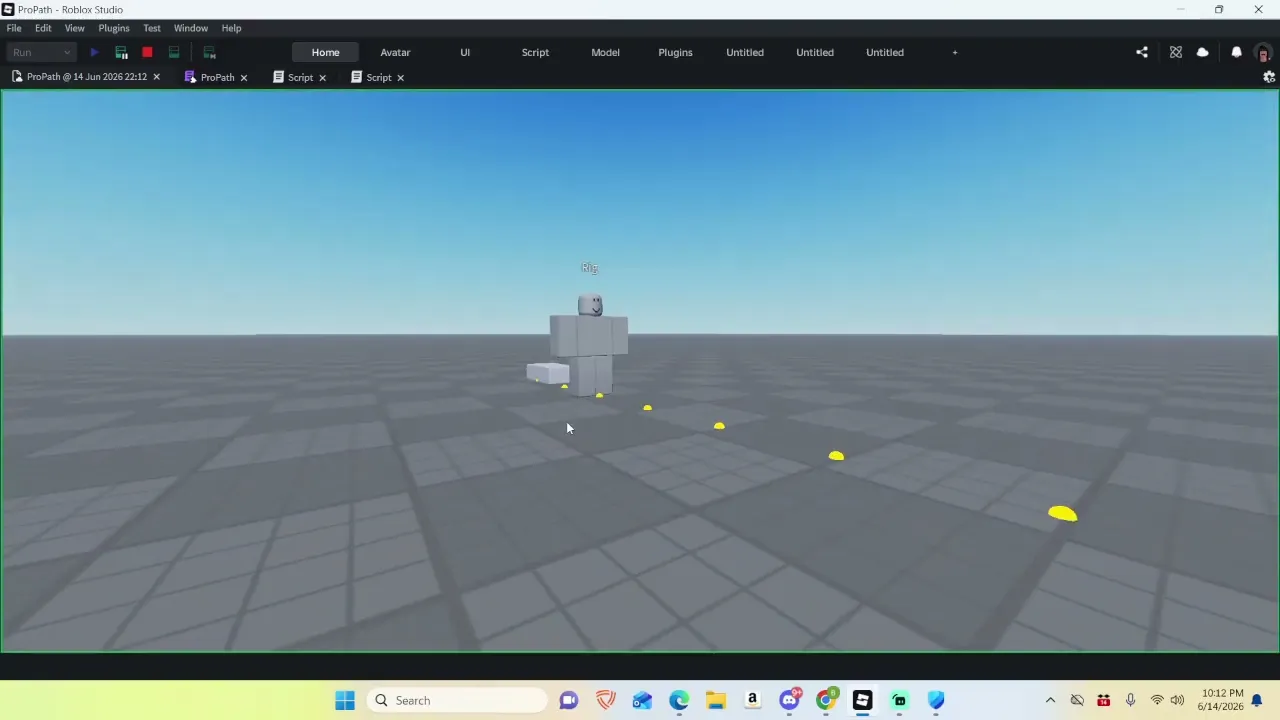Open the blue shield app on taskbar

point(936,700)
